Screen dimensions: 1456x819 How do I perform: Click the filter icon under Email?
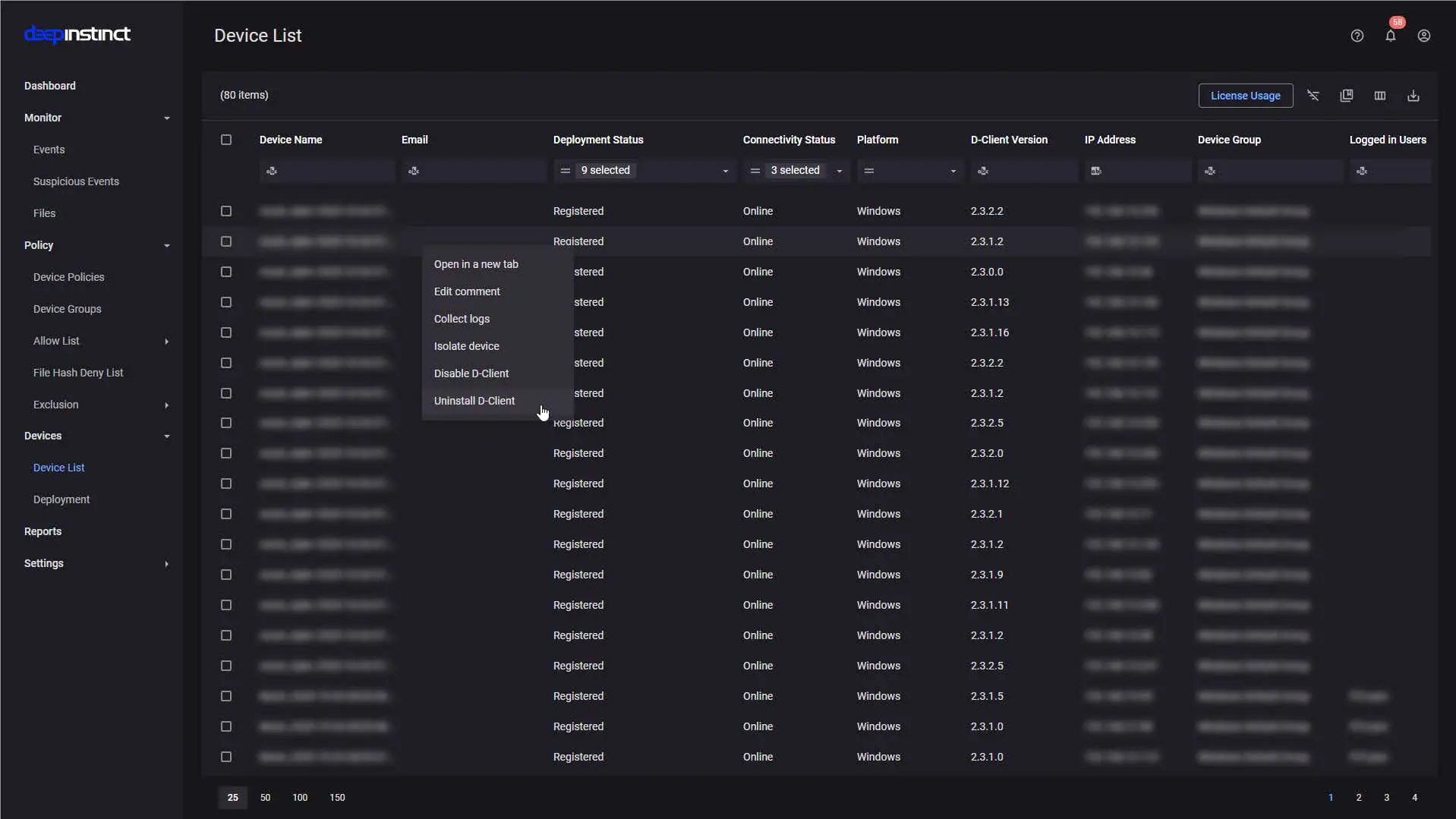pos(414,171)
